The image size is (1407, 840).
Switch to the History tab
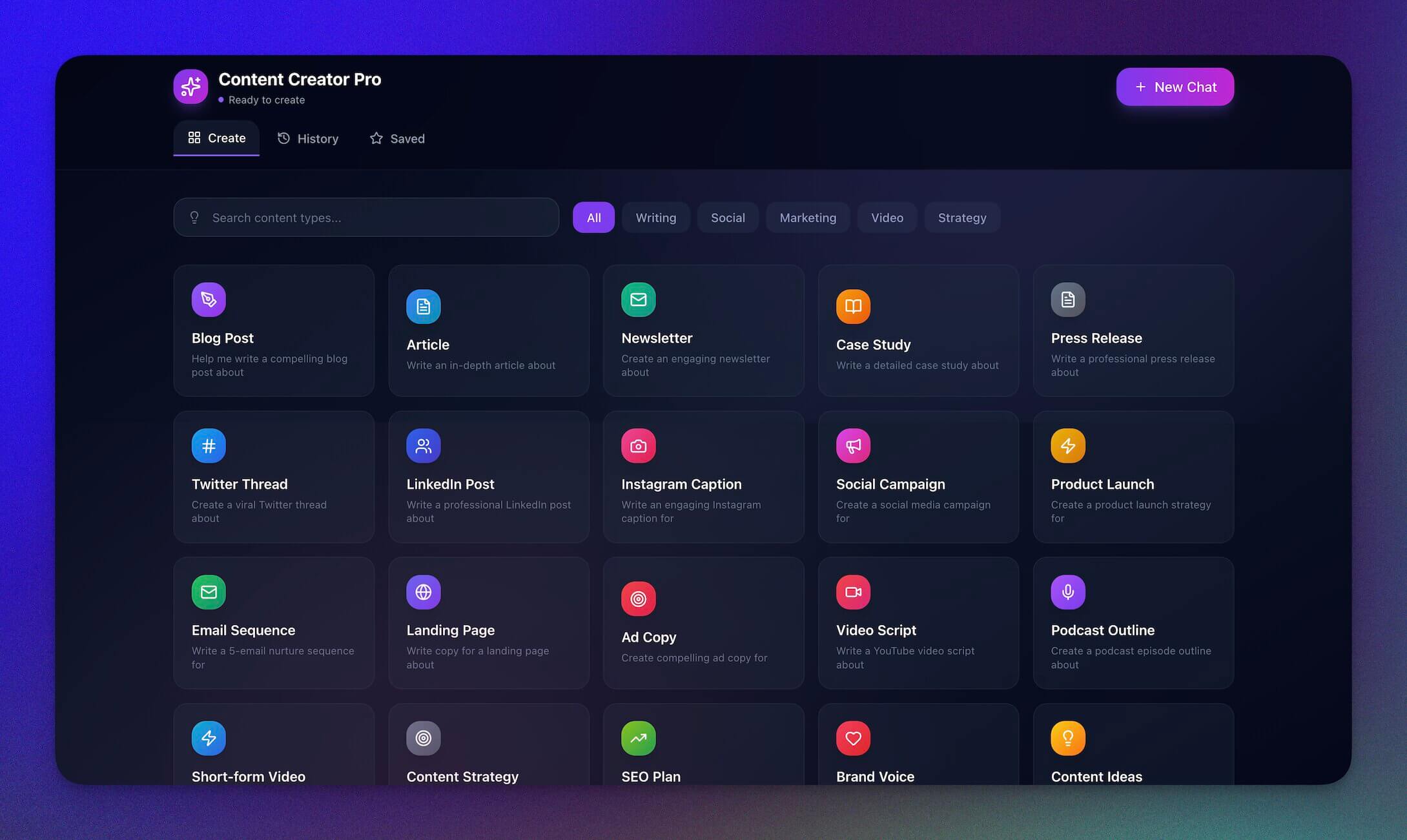click(308, 139)
